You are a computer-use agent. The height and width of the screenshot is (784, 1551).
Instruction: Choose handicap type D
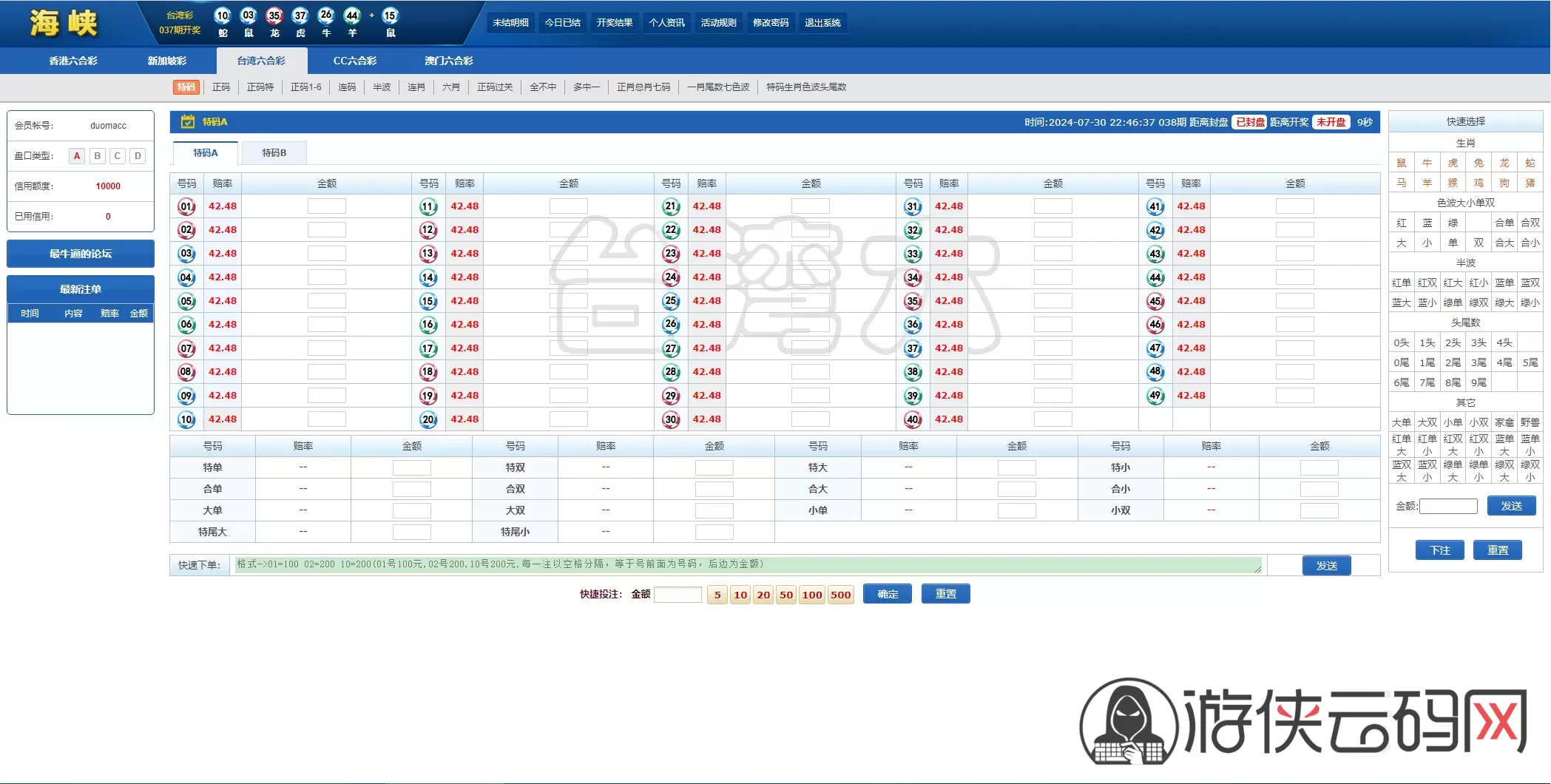[x=138, y=156]
